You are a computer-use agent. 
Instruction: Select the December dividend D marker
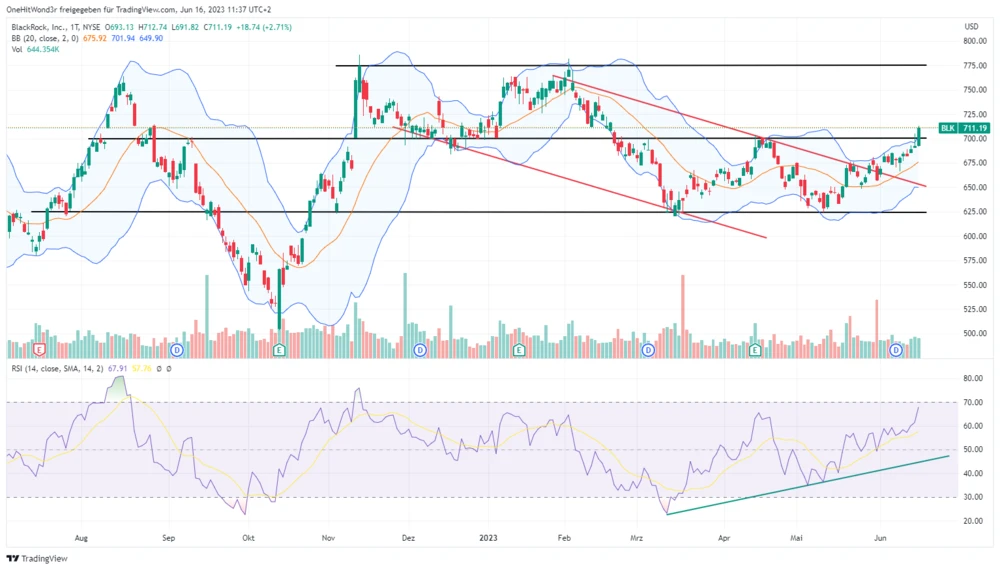[420, 350]
